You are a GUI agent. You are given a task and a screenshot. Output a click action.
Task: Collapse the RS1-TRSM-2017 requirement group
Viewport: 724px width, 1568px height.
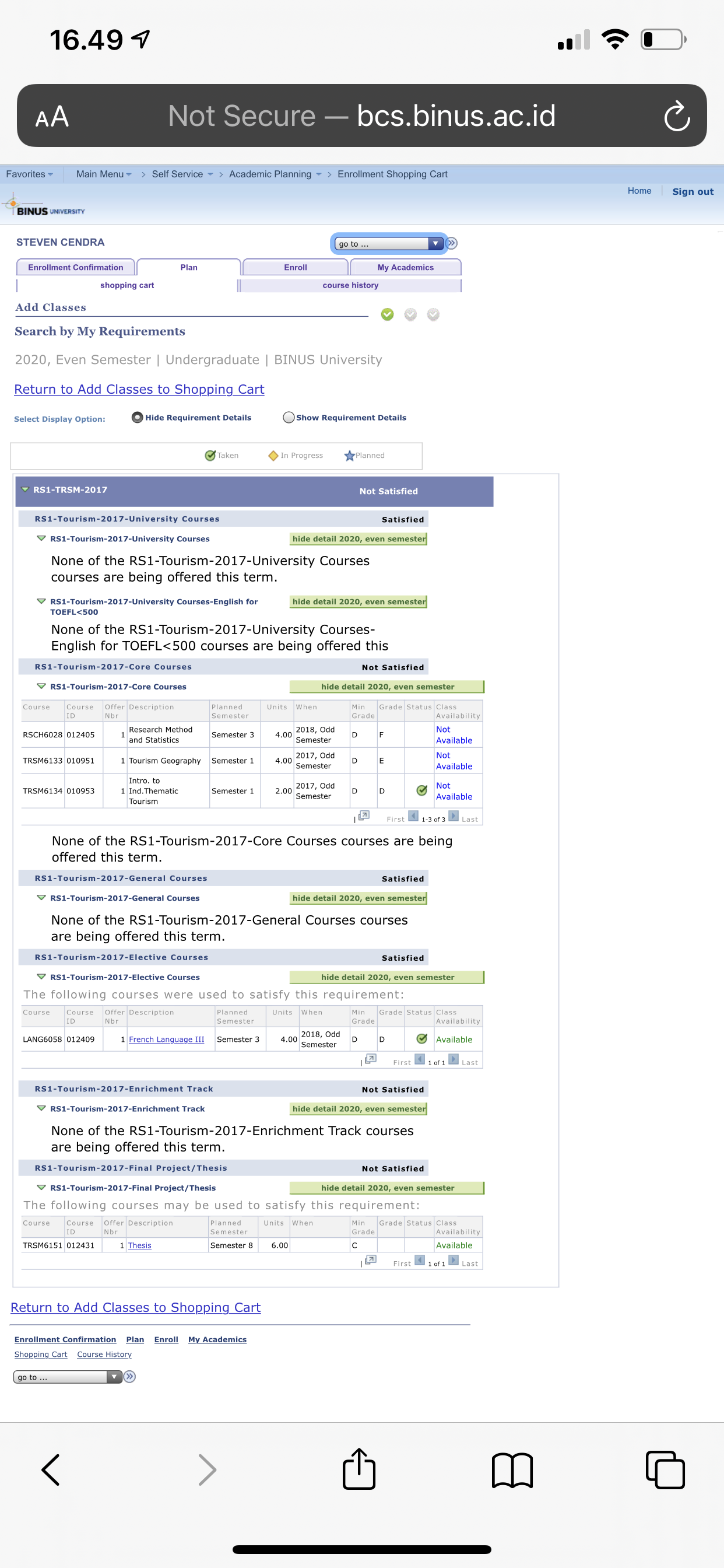26,489
